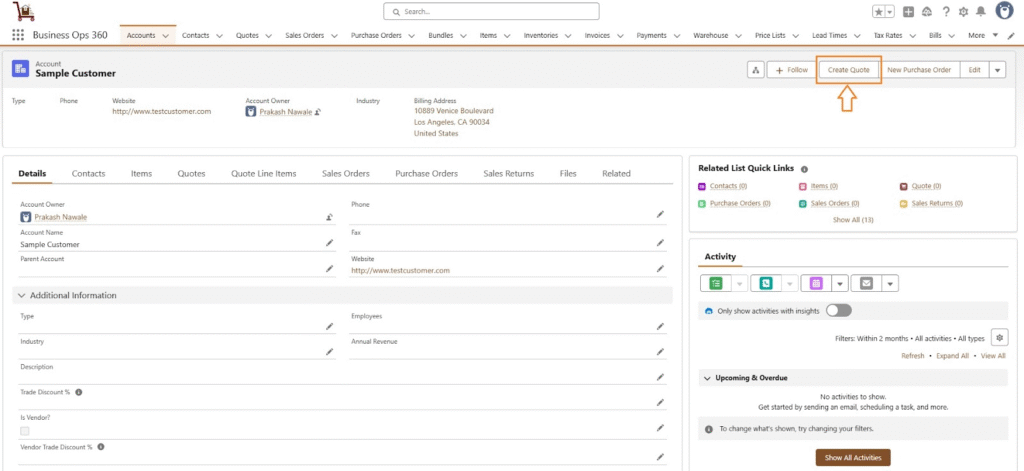The height and width of the screenshot is (471, 1024).
Task: Expand the Sales Orders nav dropdown
Action: (x=336, y=36)
